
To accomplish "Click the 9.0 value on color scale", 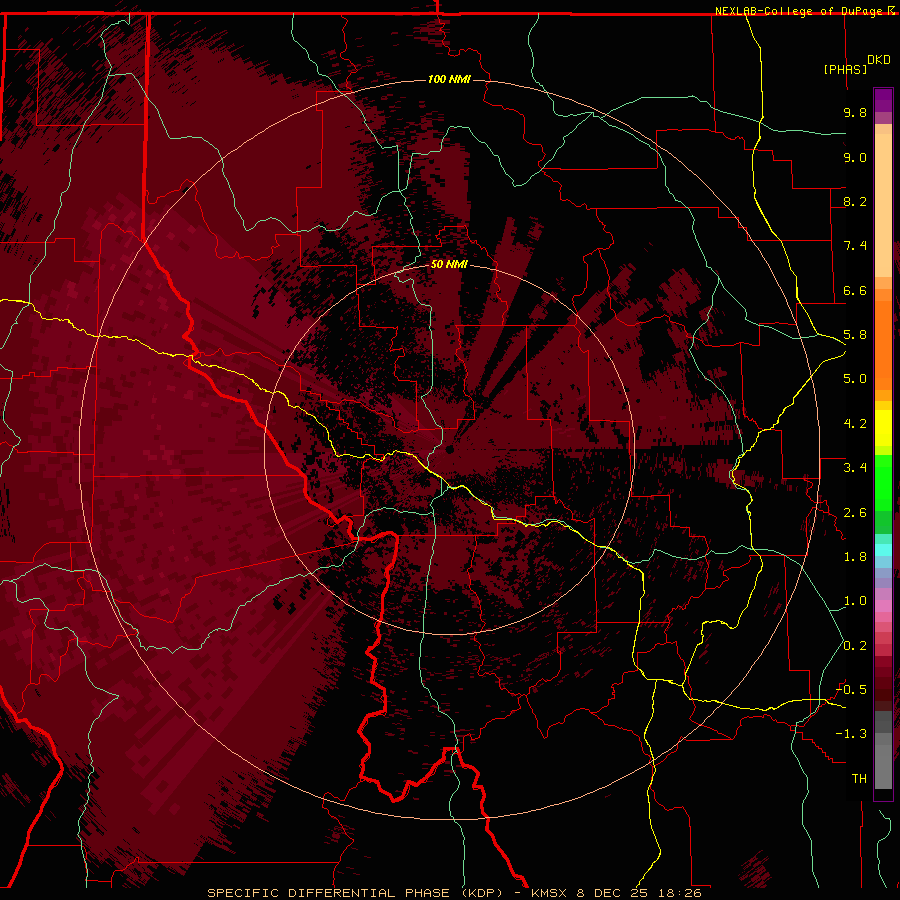I will coord(855,157).
